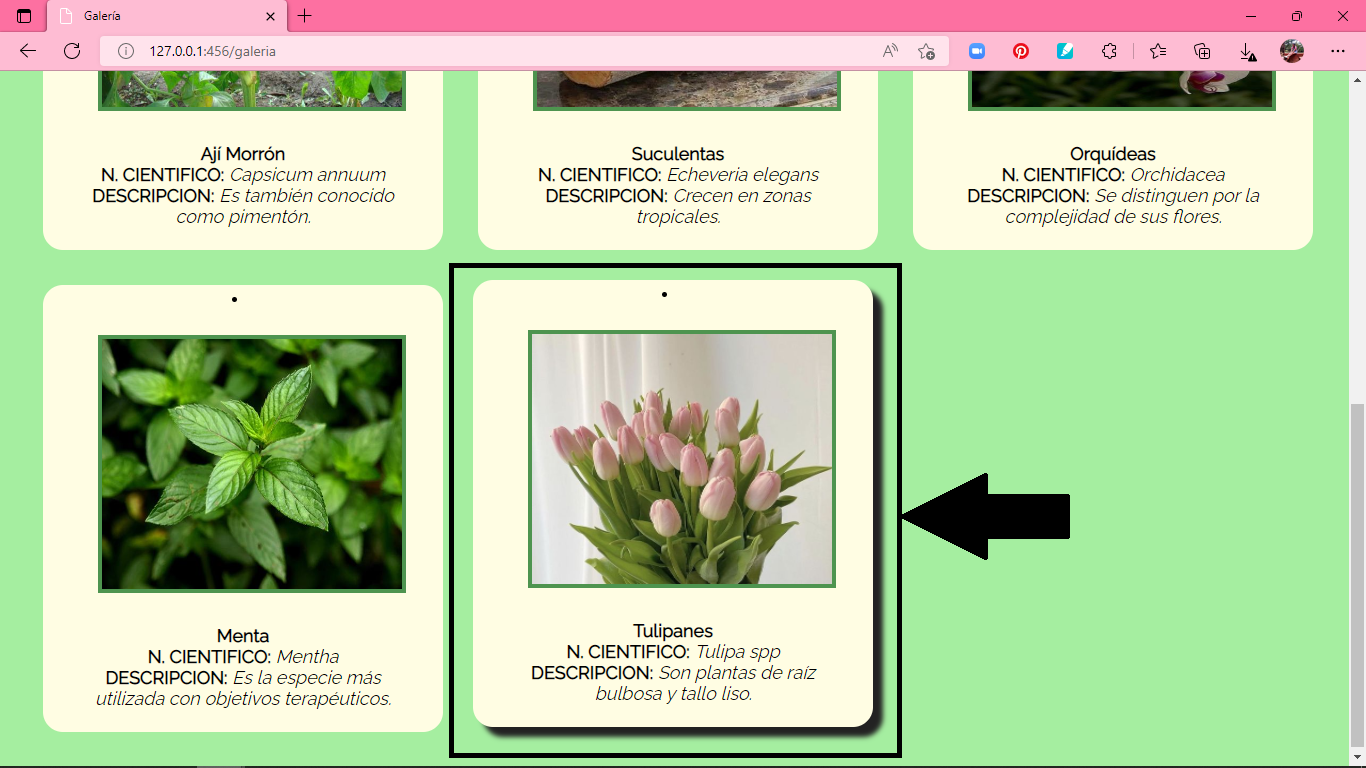Select the Tulipanes photo

coord(683,460)
